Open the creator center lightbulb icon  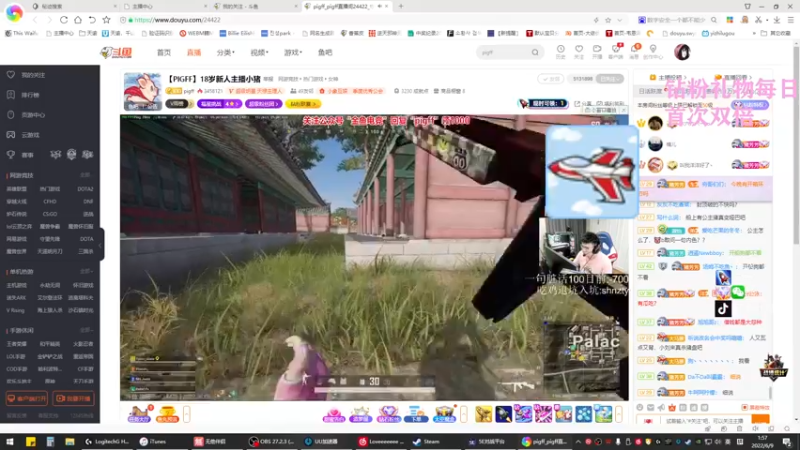653,51
